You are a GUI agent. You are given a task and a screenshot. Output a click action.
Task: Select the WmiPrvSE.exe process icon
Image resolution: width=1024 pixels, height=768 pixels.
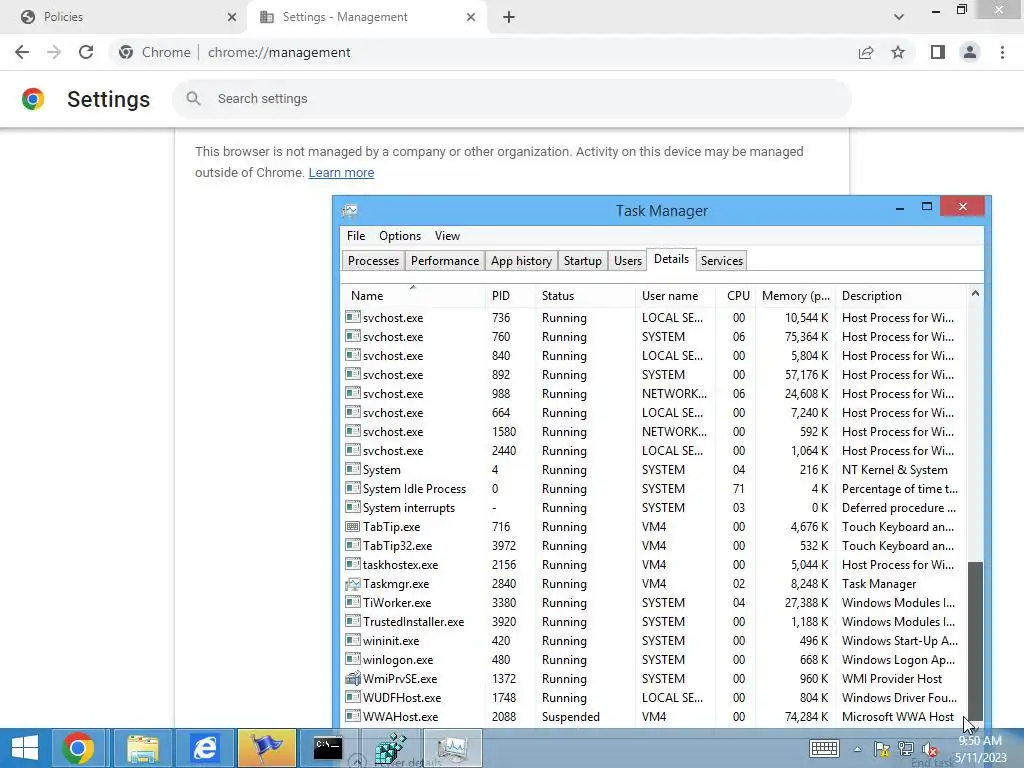pos(353,679)
